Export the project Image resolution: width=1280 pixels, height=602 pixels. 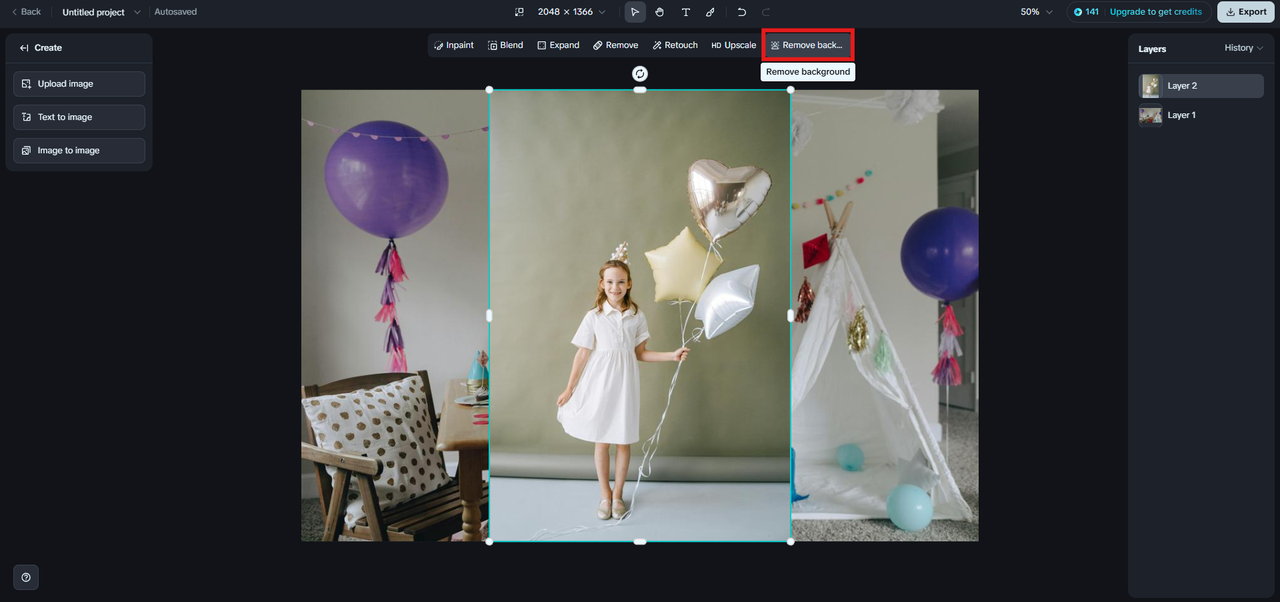tap(1245, 12)
